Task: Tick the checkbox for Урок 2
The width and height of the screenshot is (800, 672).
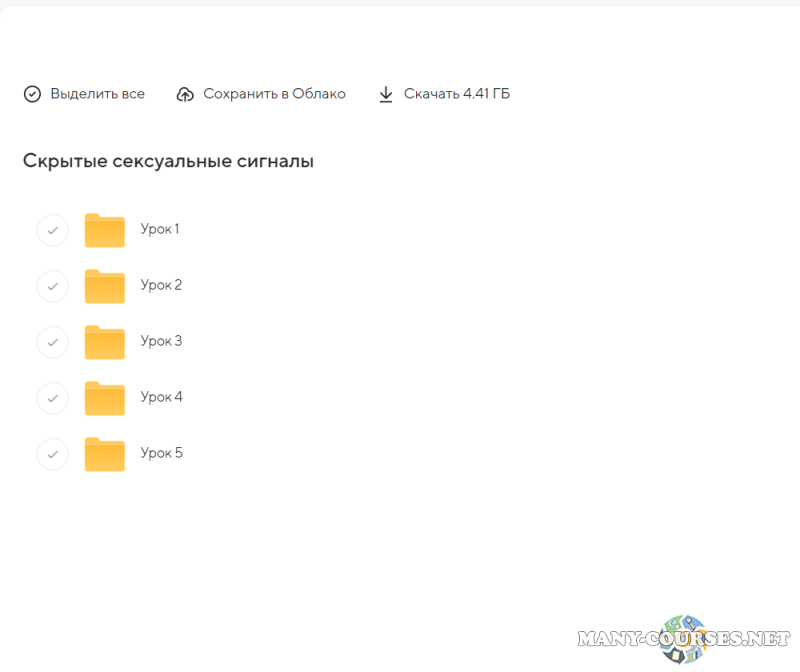Action: tap(52, 287)
